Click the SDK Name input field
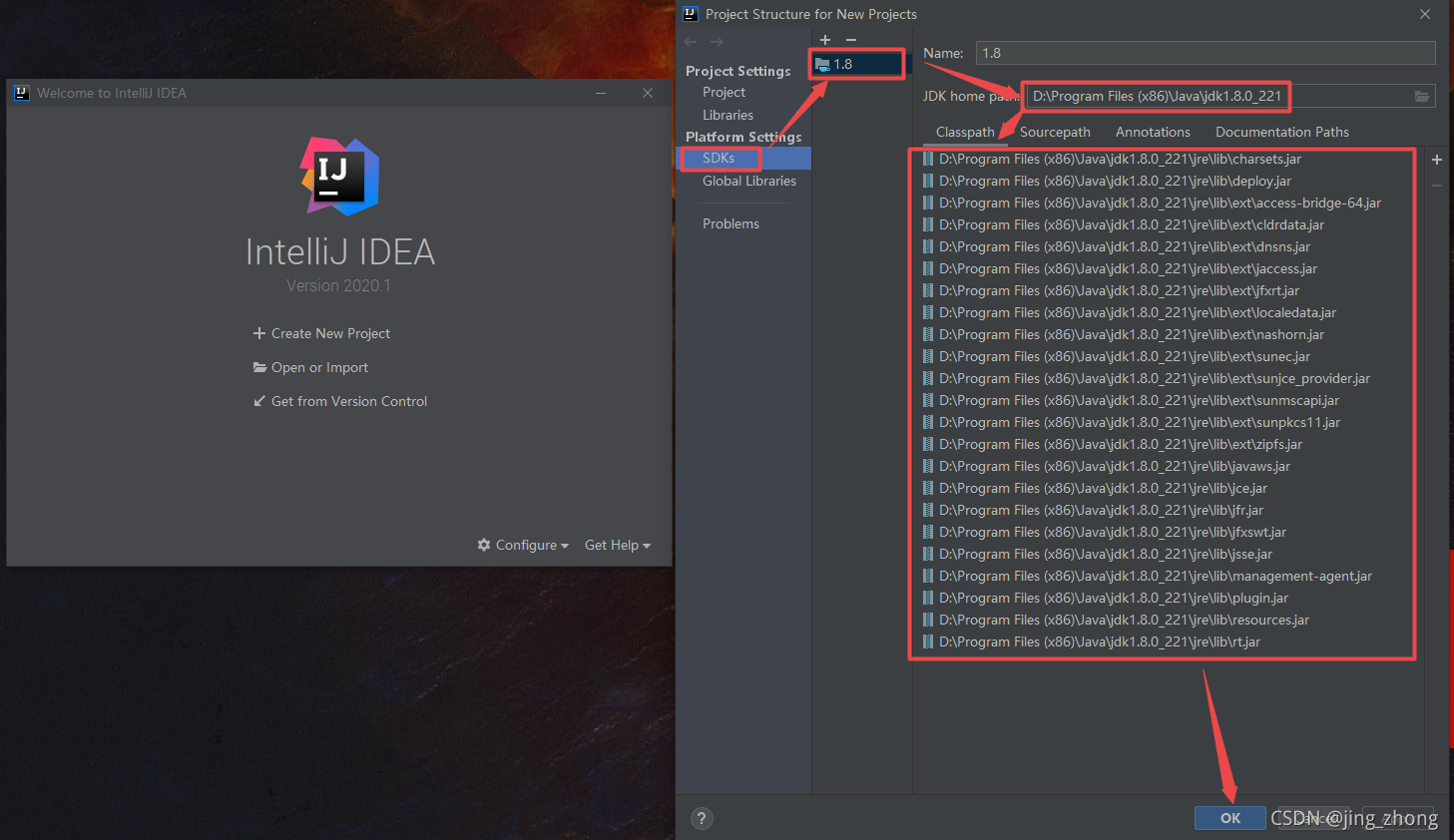Viewport: 1454px width, 840px height. (1206, 53)
